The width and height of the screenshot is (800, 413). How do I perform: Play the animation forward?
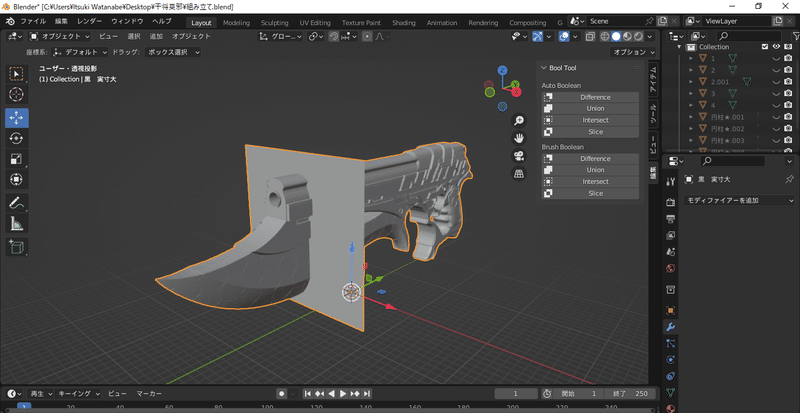pos(343,394)
